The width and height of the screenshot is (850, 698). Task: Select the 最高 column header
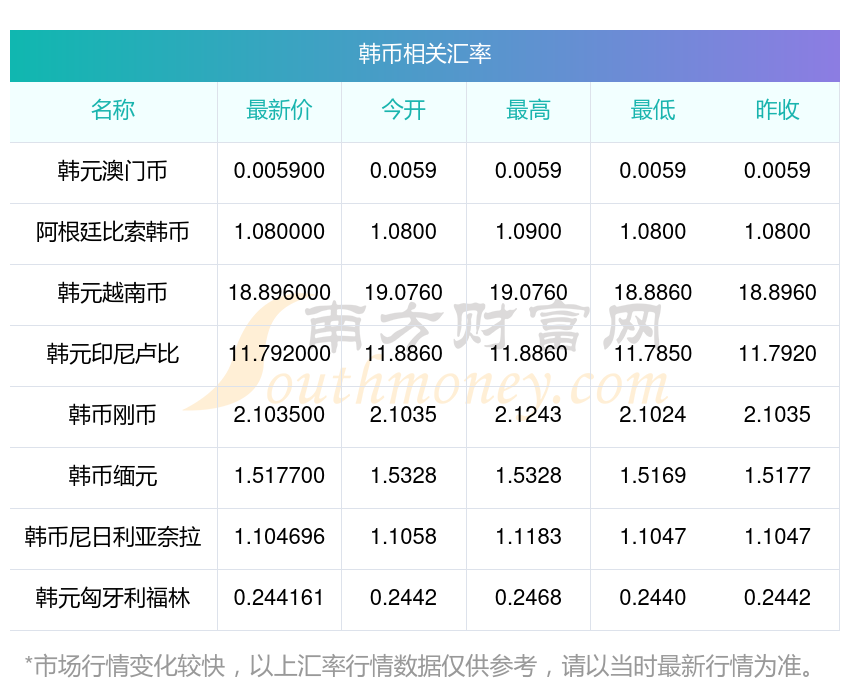coord(528,110)
